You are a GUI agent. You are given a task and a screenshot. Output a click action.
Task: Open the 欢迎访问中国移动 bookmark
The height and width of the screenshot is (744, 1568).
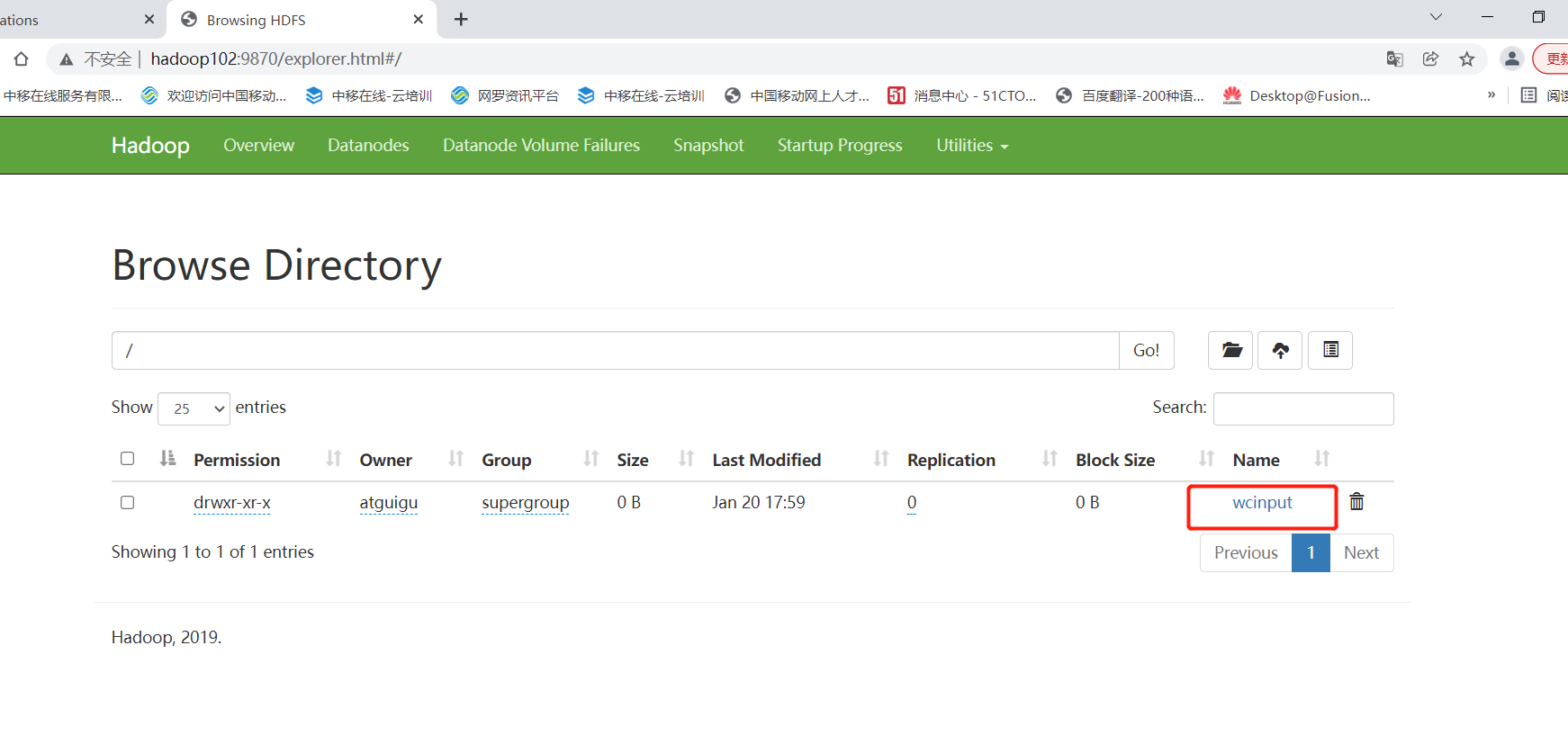point(214,95)
